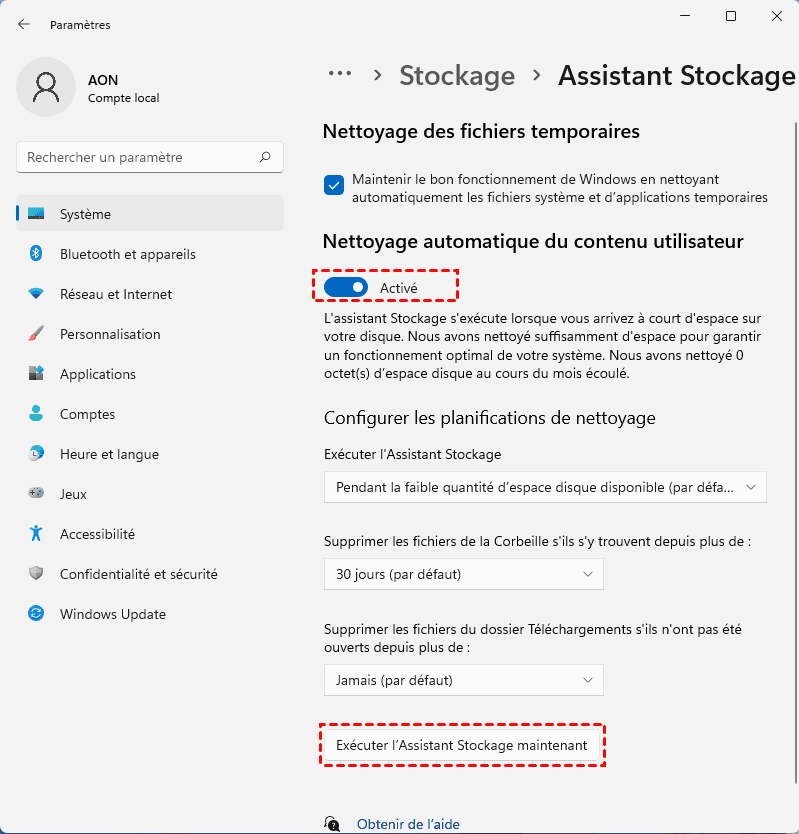The height and width of the screenshot is (834, 799).
Task: Open the Obtenir de l'aide link
Action: pyautogui.click(x=408, y=824)
